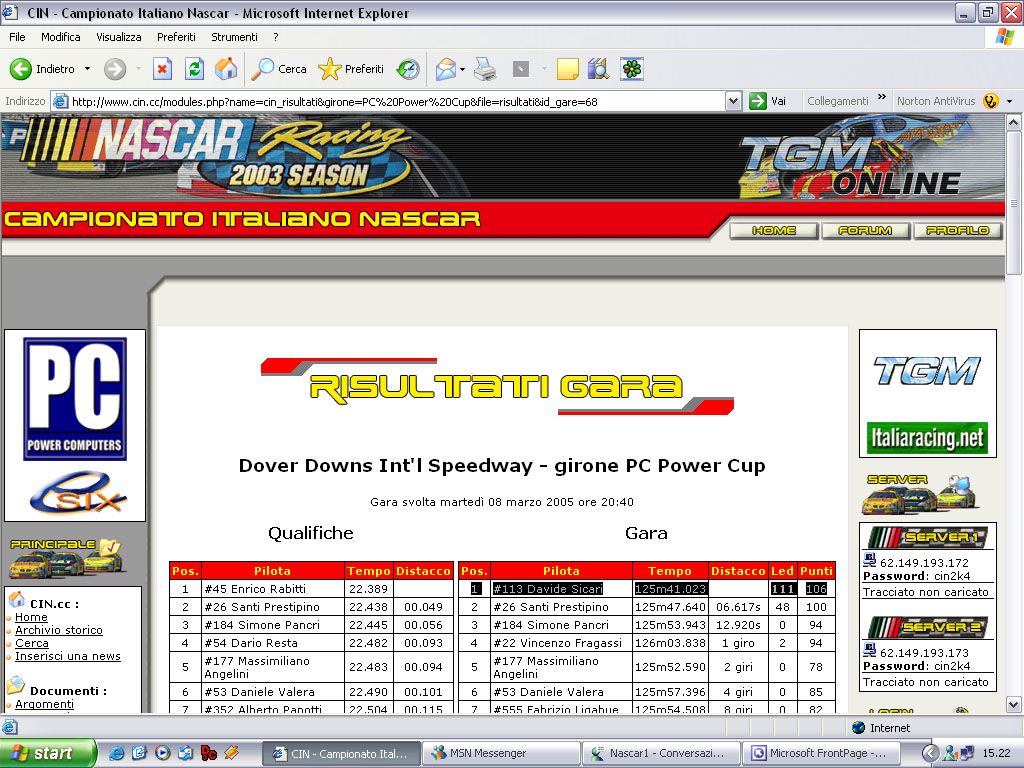Image resolution: width=1024 pixels, height=768 pixels.
Task: Expand the address bar URL dropdown
Action: (733, 101)
